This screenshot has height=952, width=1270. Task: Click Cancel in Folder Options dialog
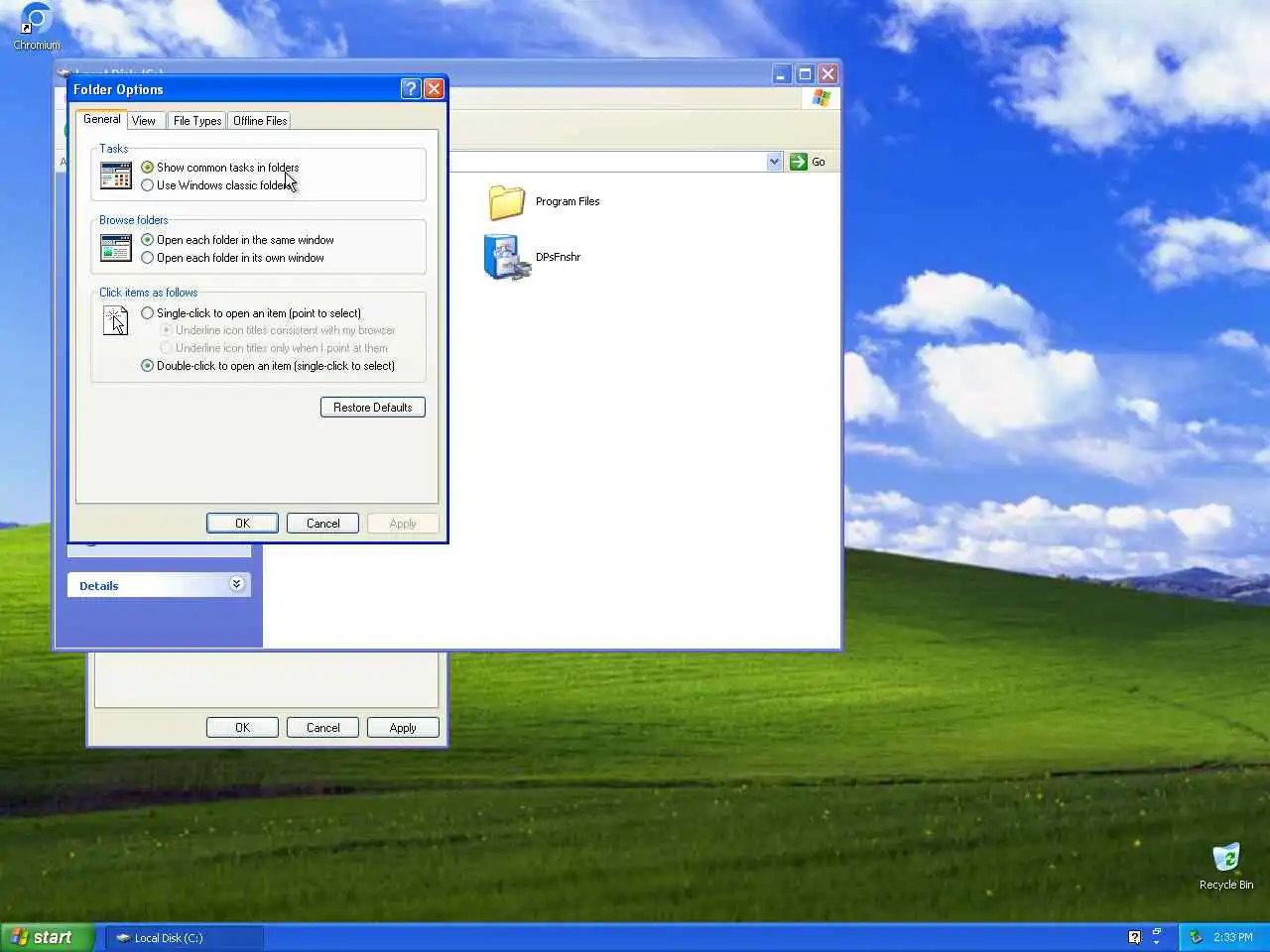point(322,524)
